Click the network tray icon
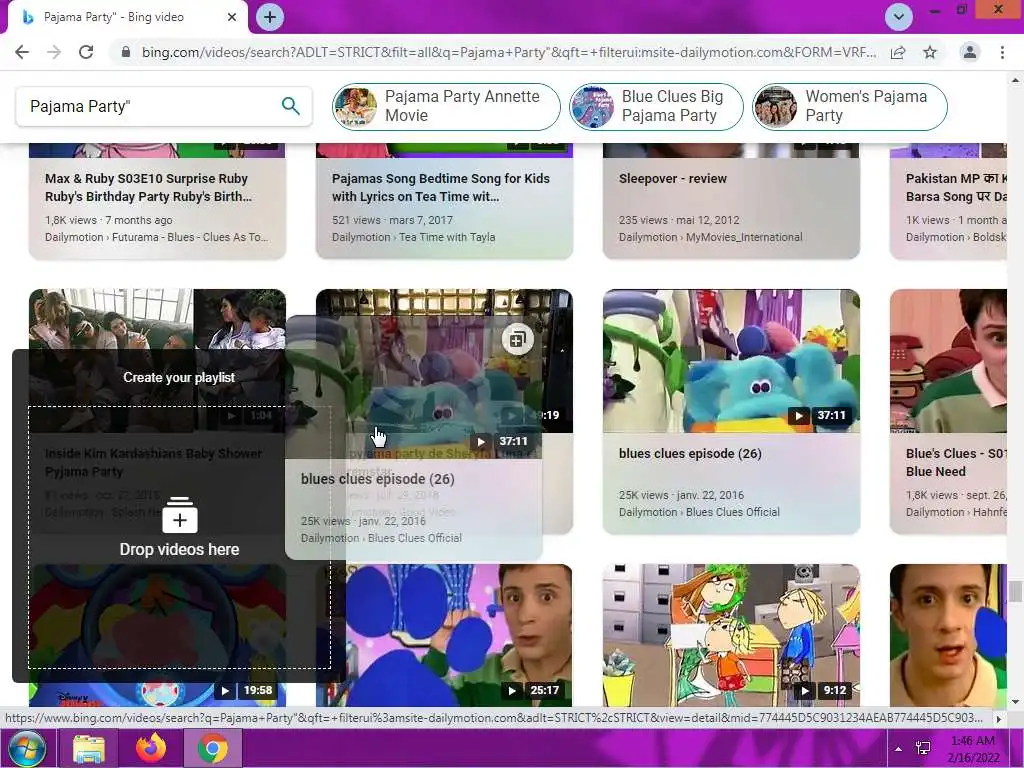1024x768 pixels. (x=923, y=749)
